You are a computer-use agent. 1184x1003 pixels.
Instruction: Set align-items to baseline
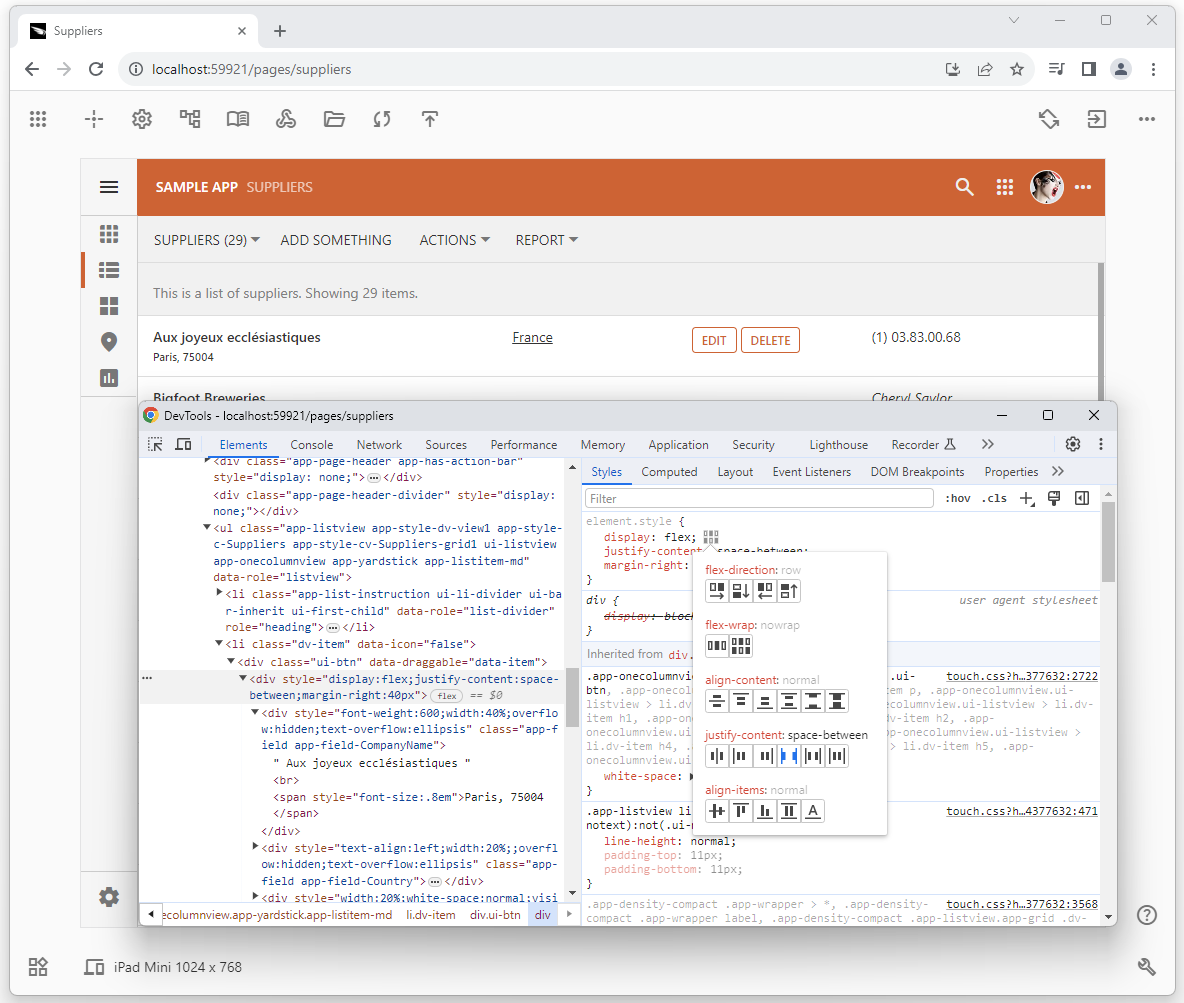812,811
